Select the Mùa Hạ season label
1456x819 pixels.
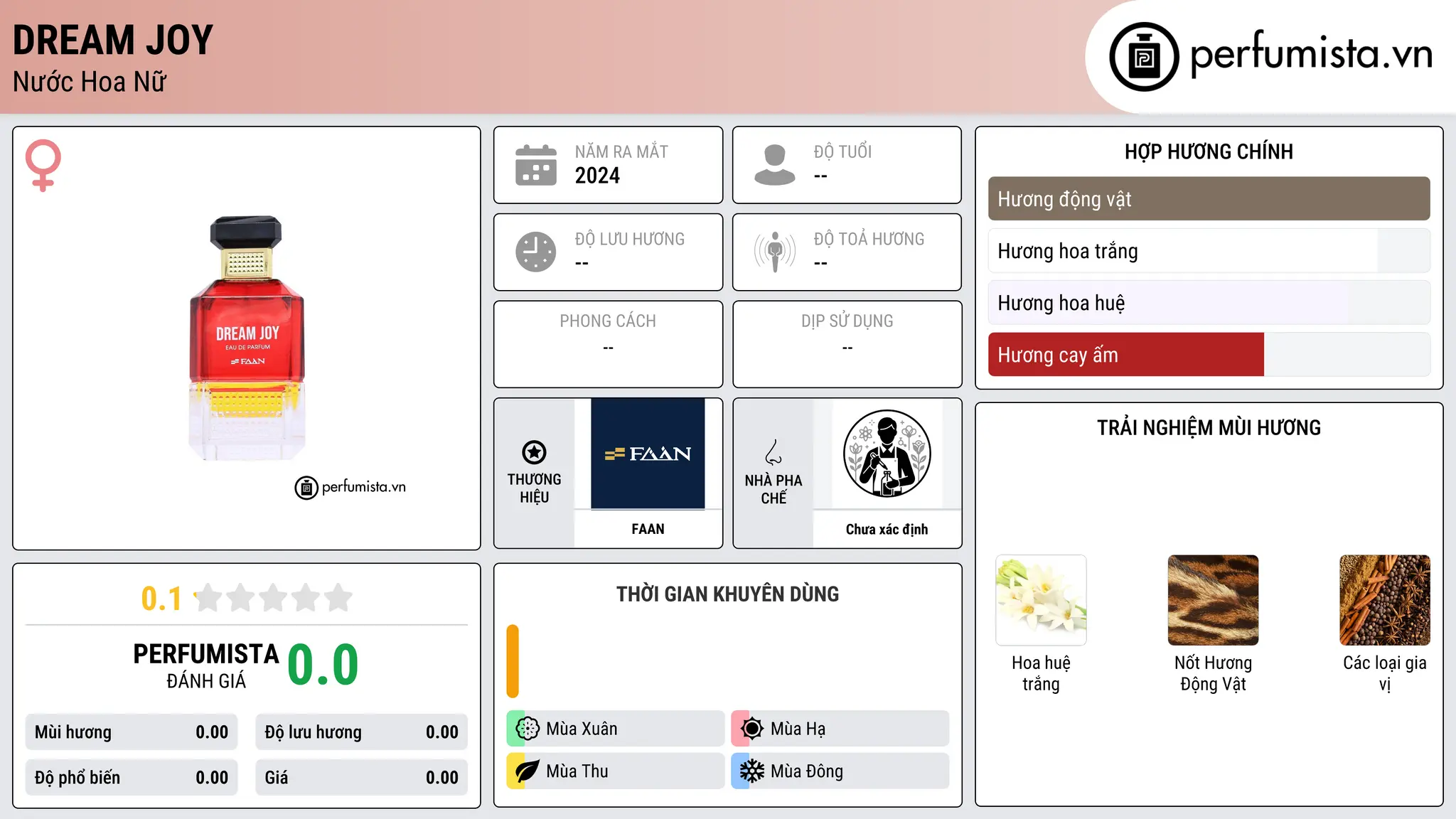click(x=798, y=729)
